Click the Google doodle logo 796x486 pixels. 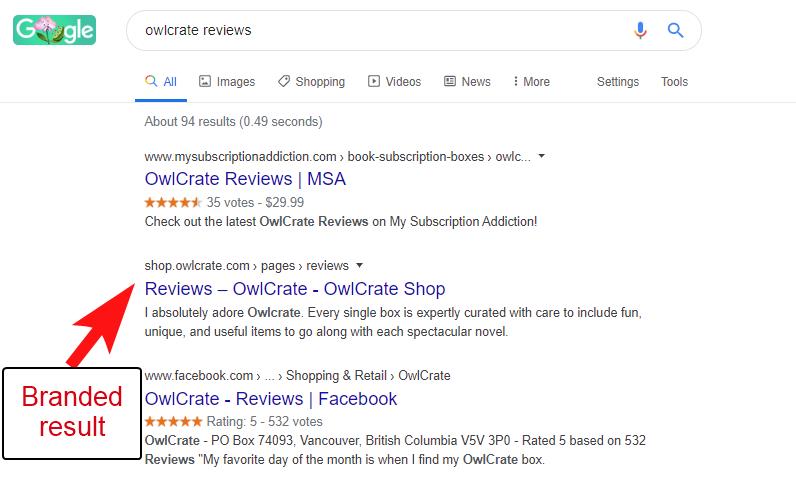point(54,30)
